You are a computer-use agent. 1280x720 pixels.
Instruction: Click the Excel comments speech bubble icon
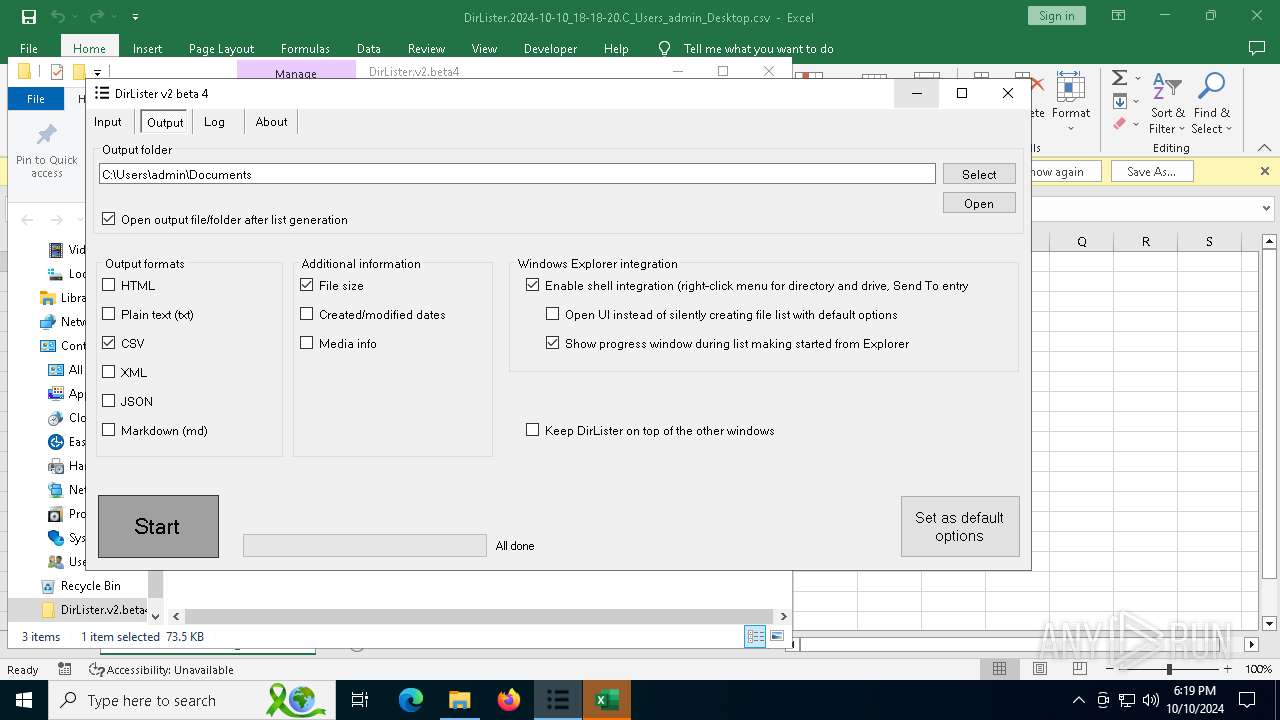[x=1257, y=48]
